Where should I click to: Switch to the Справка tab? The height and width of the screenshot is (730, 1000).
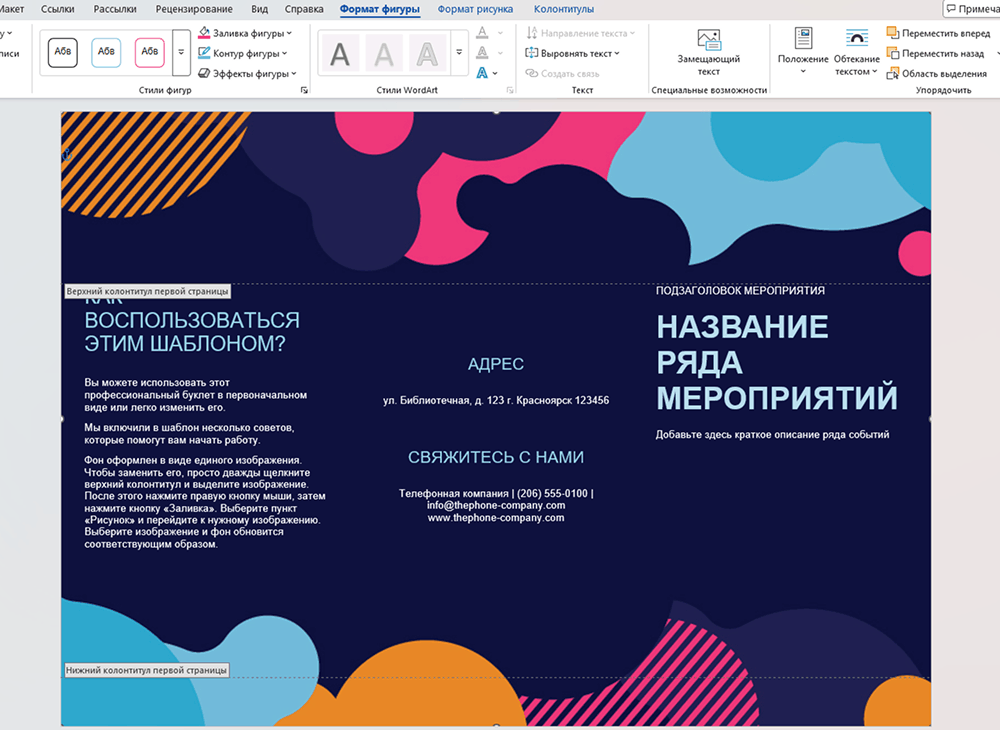pos(304,9)
